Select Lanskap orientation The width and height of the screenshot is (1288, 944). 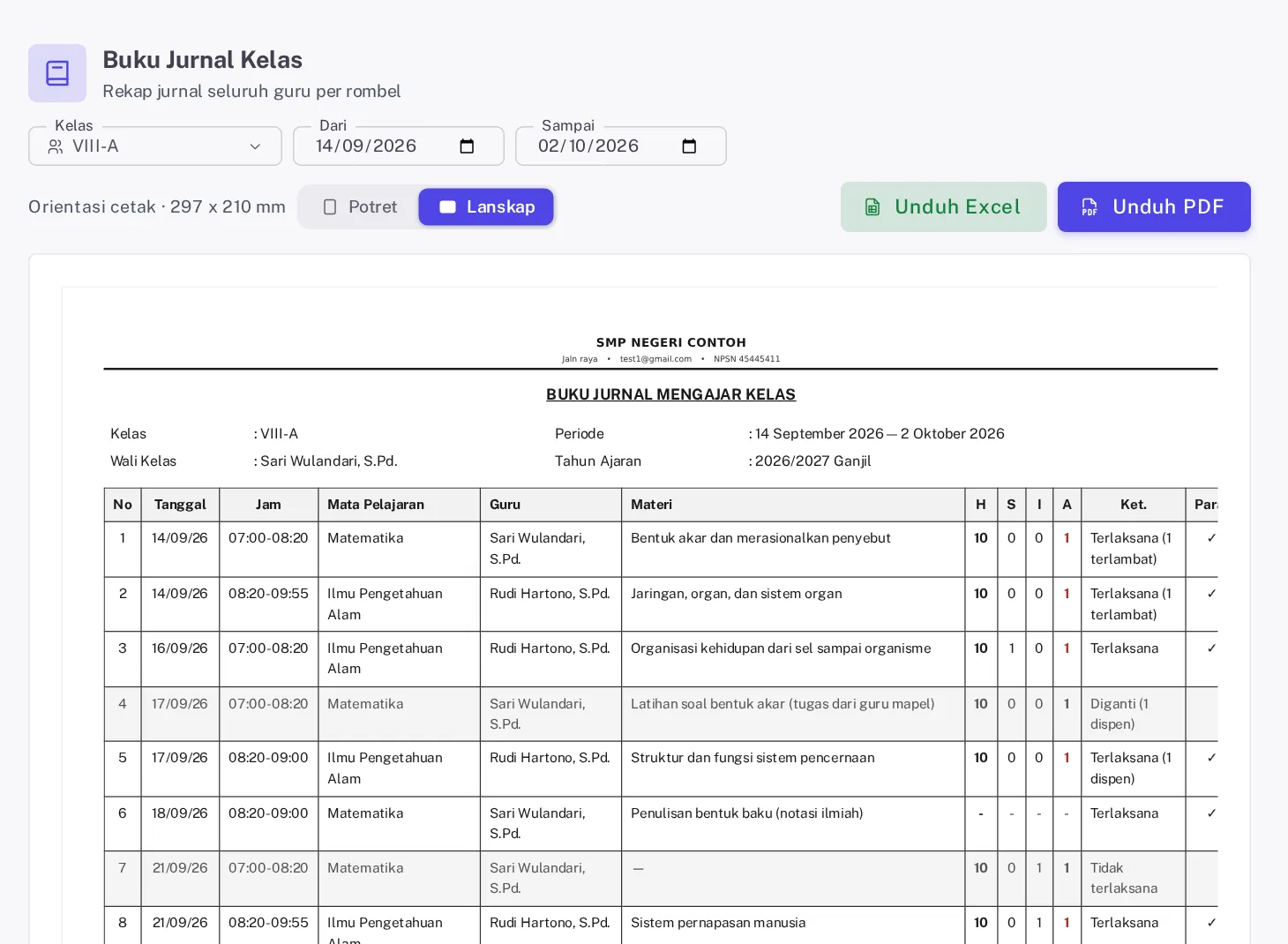(486, 206)
